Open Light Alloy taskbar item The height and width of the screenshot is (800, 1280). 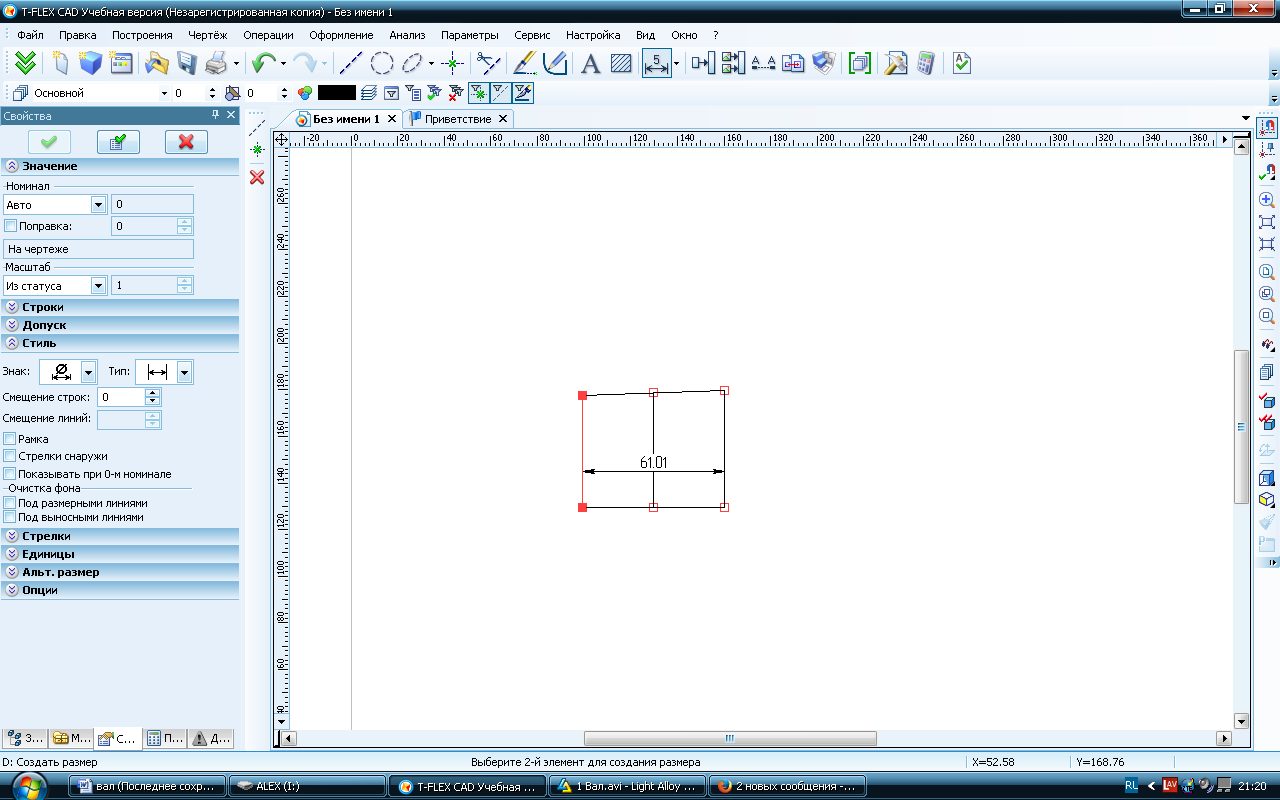point(629,786)
